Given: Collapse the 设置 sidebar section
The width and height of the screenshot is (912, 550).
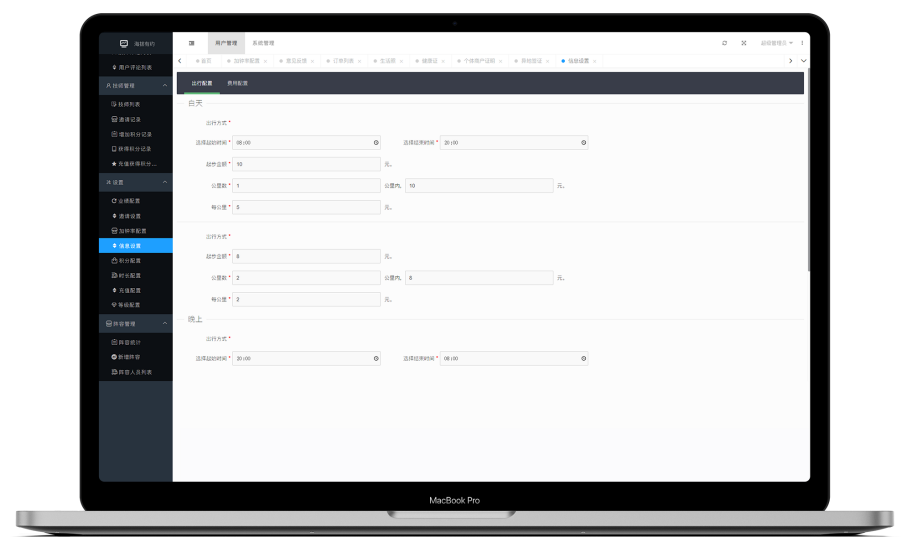Looking at the screenshot, I should [x=165, y=183].
